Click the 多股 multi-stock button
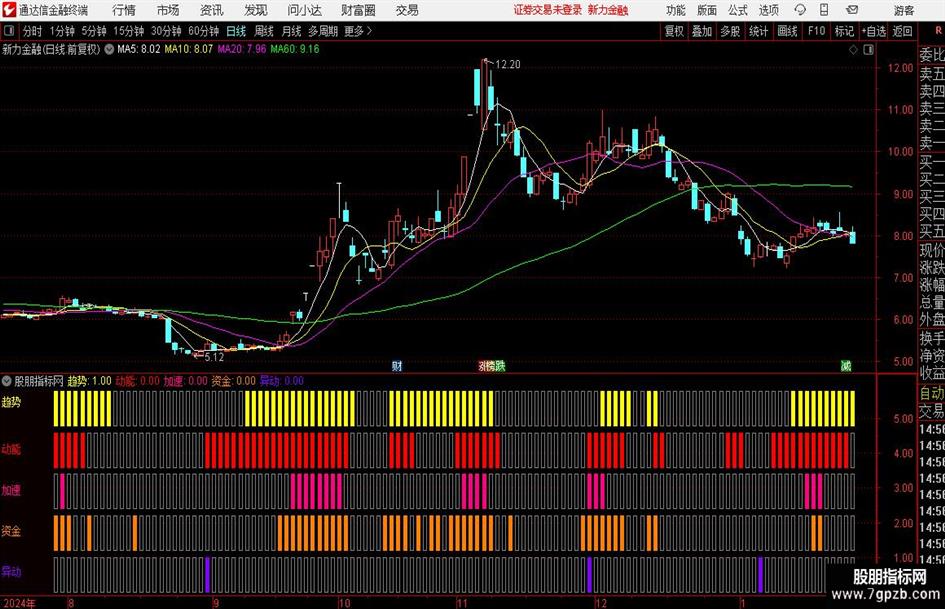 coord(730,31)
